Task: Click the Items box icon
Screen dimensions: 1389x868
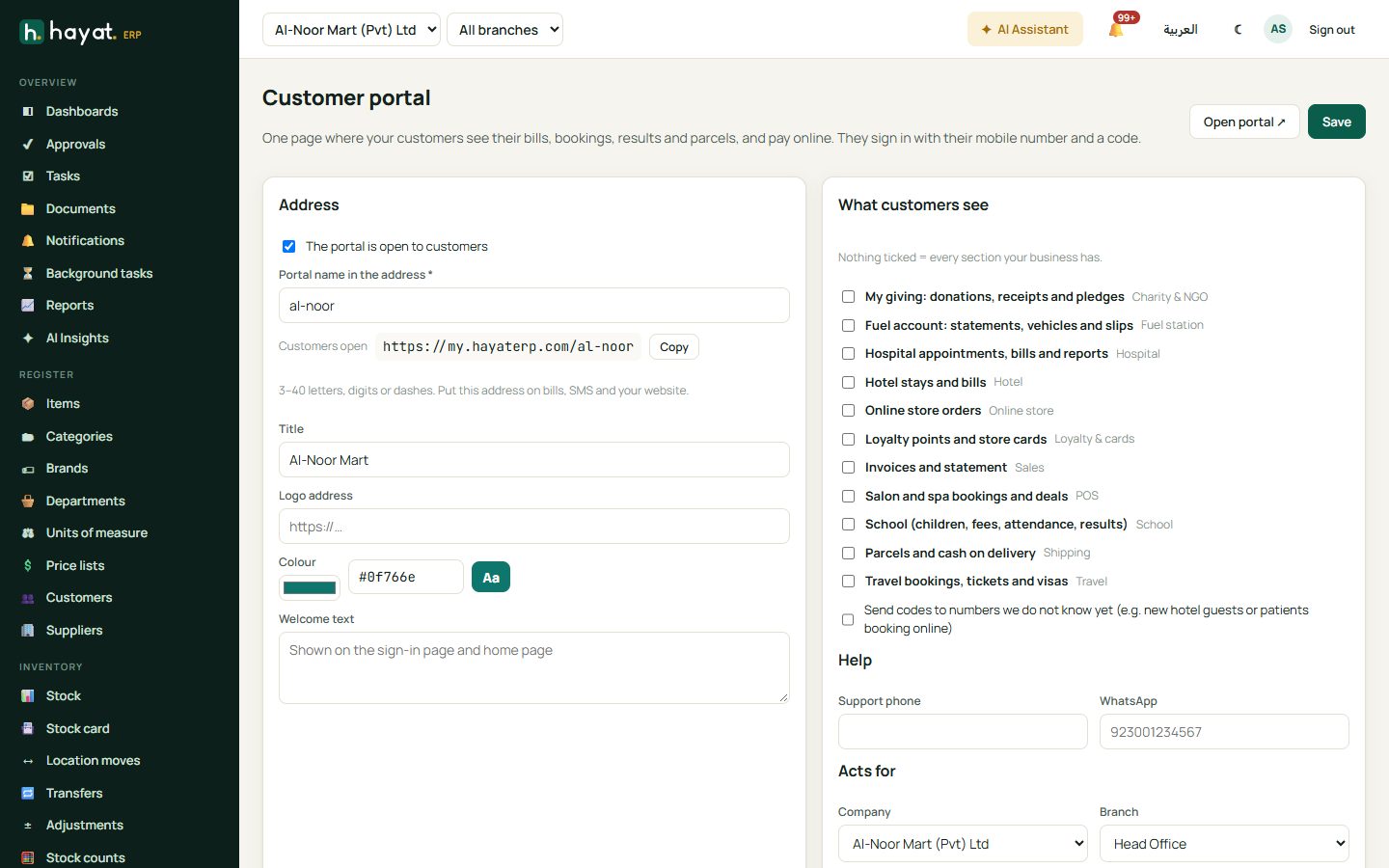Action: coord(28,403)
